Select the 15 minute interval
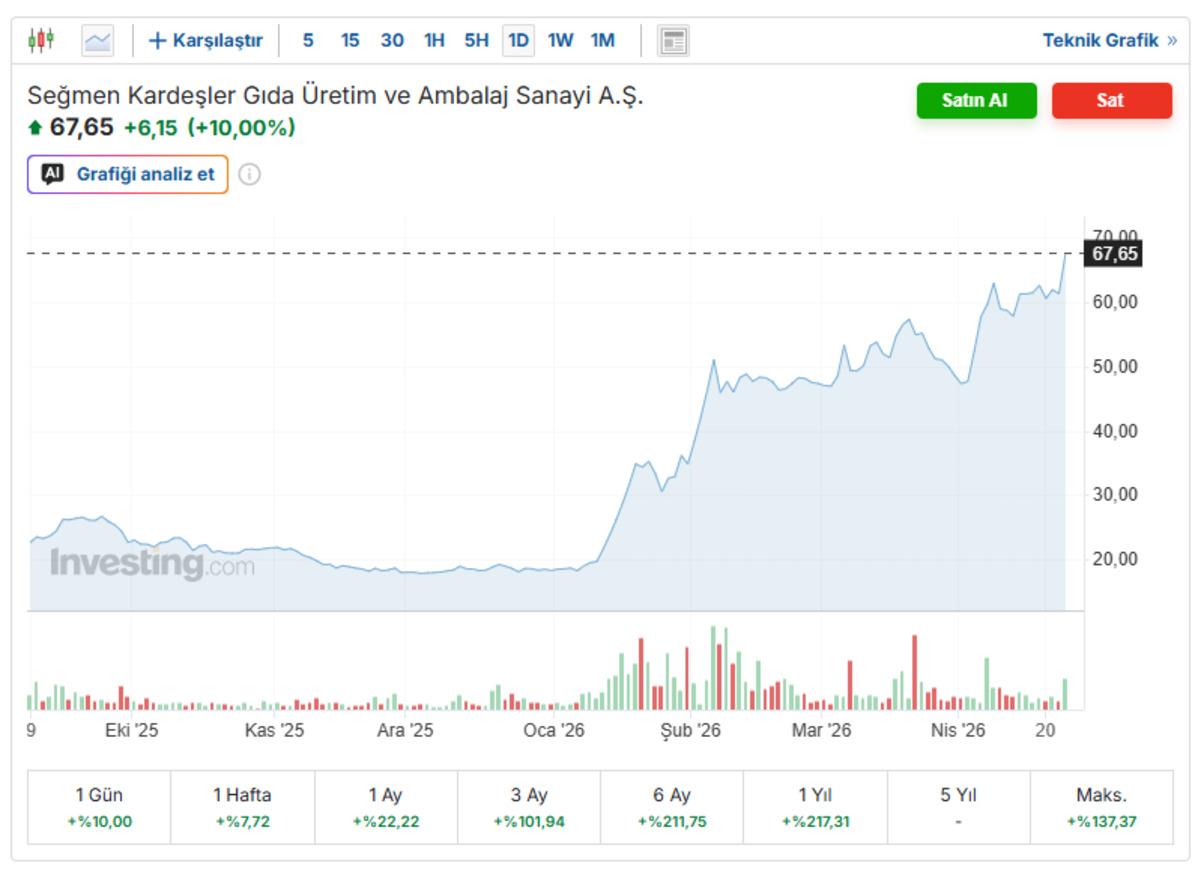Viewport: 1200px width, 881px height. [350, 41]
